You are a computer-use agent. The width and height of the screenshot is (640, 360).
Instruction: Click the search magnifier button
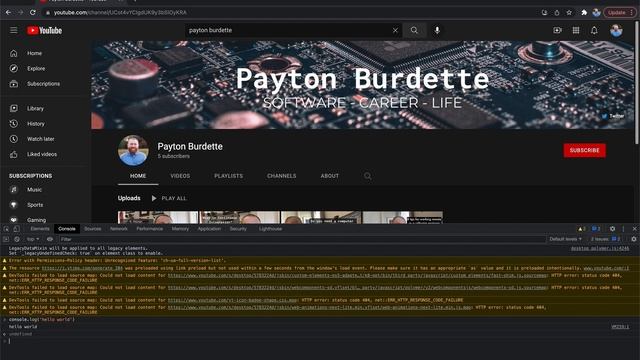point(414,30)
